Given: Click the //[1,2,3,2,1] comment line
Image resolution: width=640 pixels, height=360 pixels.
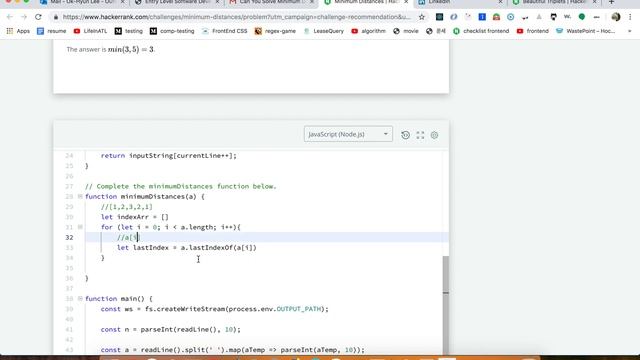Looking at the screenshot, I should 127,207.
